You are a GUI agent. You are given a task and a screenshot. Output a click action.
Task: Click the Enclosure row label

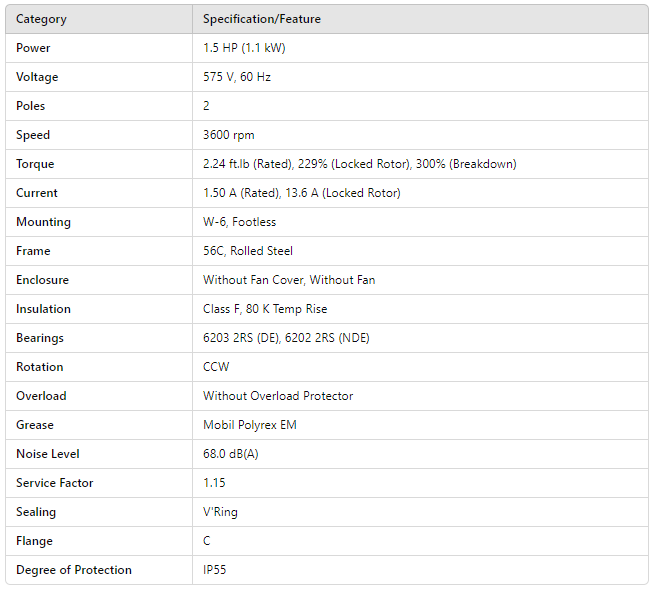pos(42,280)
